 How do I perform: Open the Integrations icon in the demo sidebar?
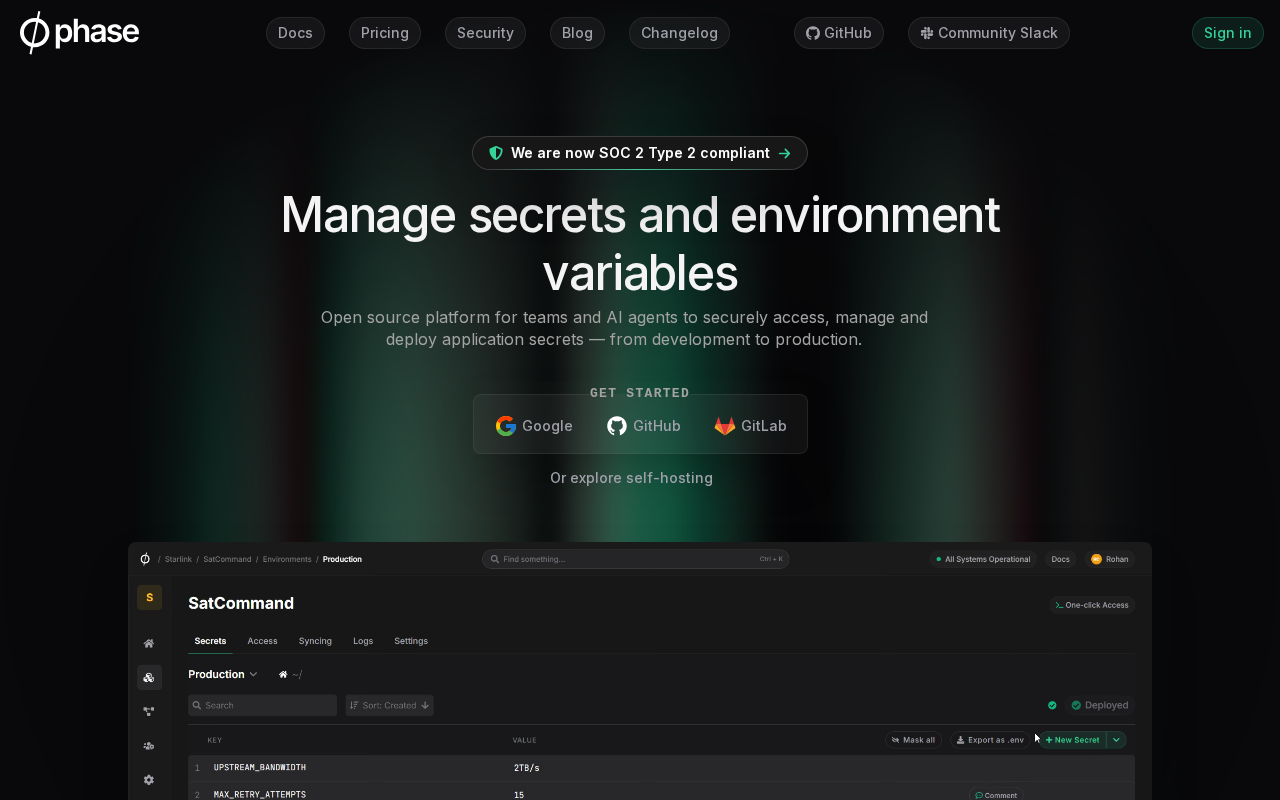(x=149, y=712)
